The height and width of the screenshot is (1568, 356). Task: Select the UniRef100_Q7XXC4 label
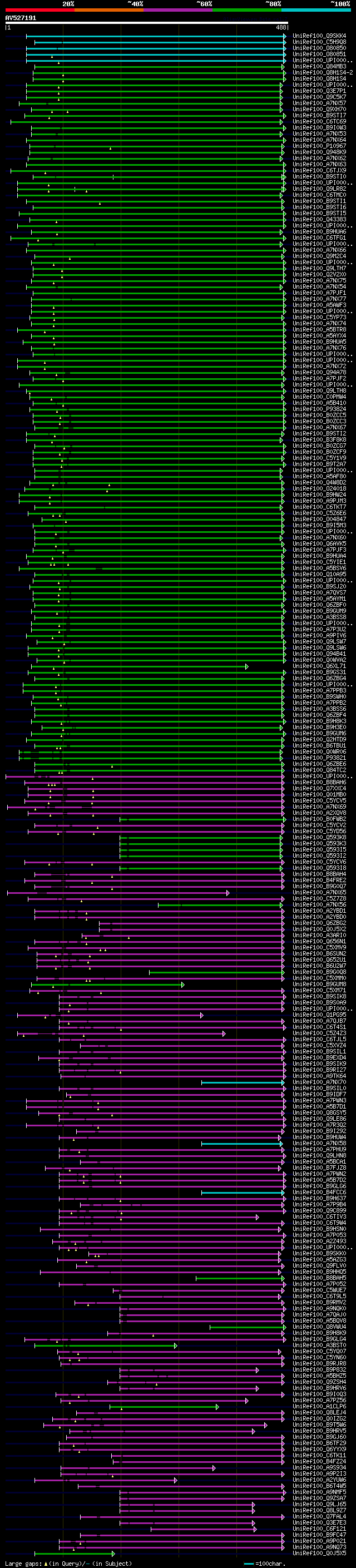point(319,788)
